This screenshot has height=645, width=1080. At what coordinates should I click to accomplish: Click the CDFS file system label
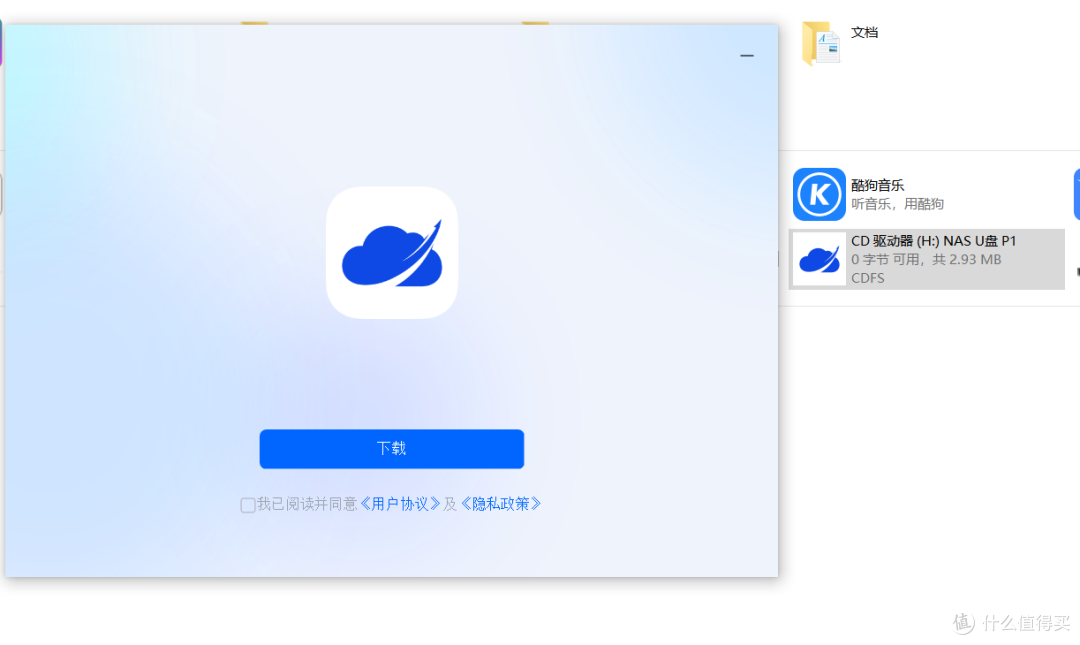coord(867,278)
